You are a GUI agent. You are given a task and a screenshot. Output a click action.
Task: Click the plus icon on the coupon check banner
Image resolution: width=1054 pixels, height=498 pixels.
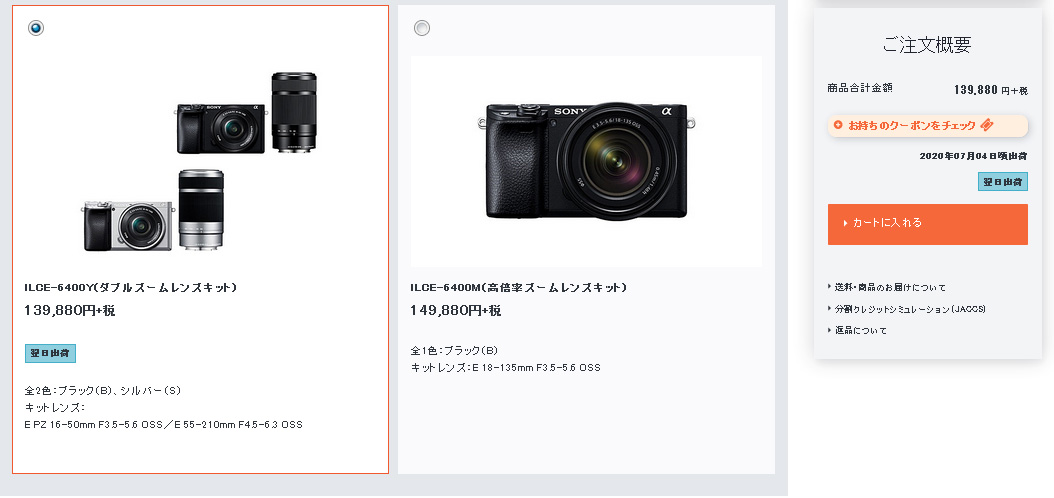point(838,125)
